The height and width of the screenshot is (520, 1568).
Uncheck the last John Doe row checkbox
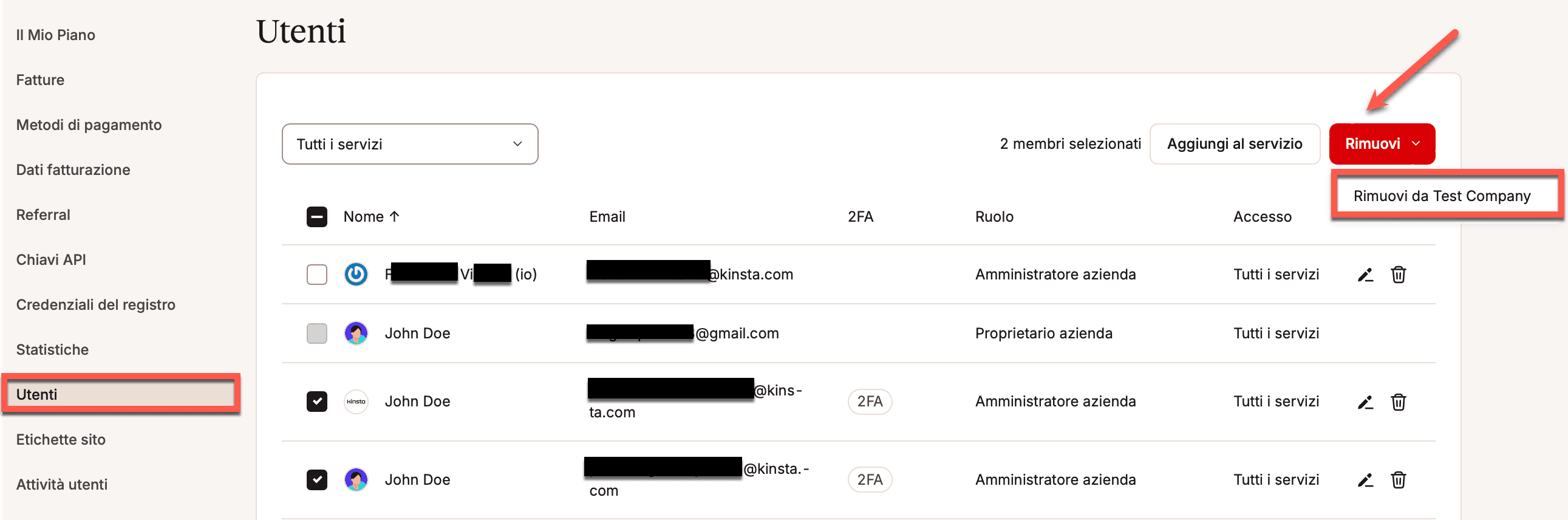click(316, 480)
